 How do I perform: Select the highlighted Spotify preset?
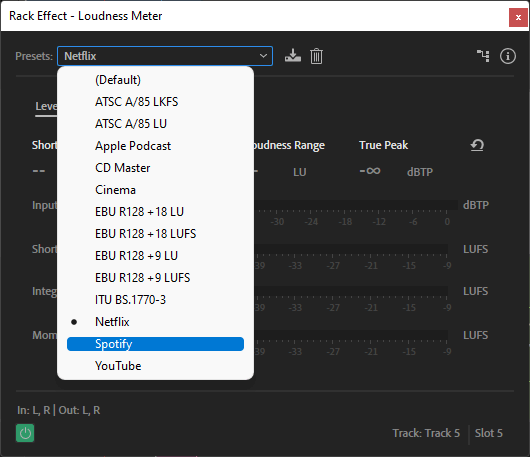[x=155, y=344]
